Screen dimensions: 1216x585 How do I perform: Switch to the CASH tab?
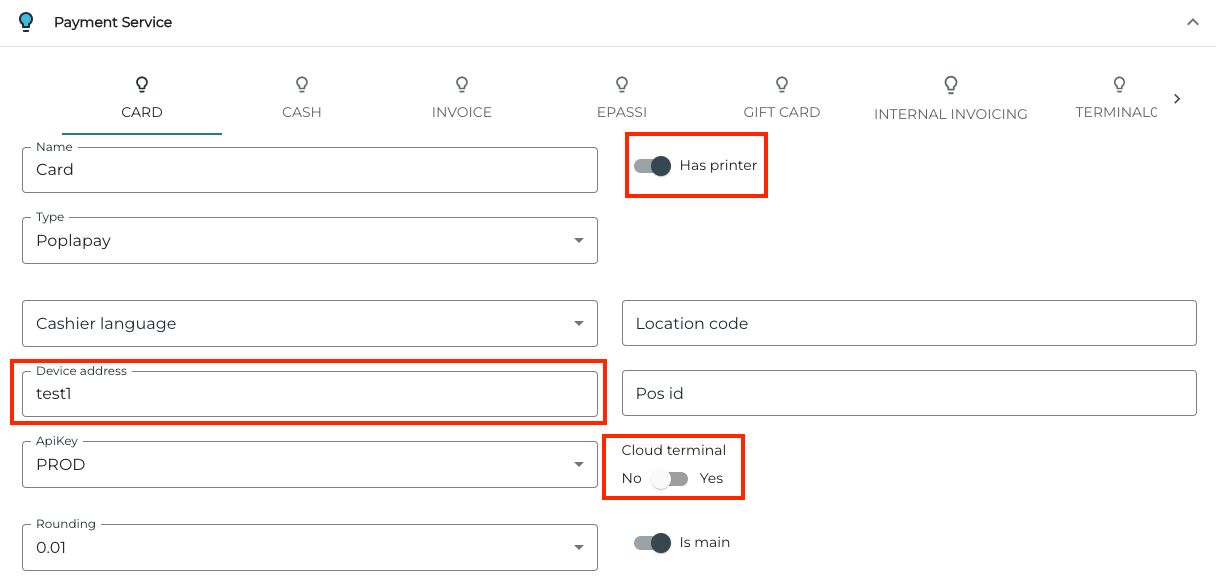[301, 113]
